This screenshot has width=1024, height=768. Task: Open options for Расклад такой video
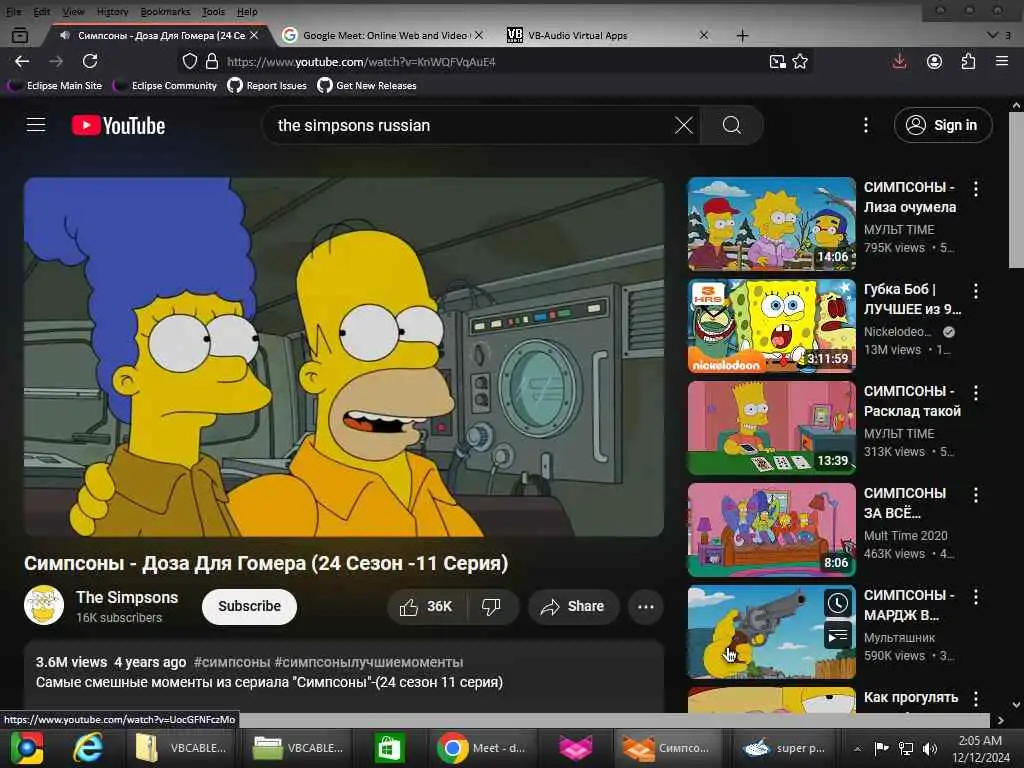point(976,393)
